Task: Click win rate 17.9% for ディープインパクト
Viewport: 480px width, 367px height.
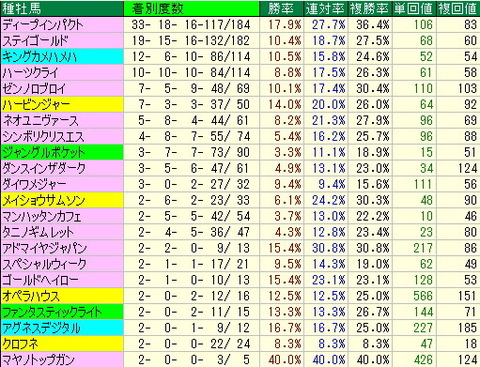Action: coord(285,25)
